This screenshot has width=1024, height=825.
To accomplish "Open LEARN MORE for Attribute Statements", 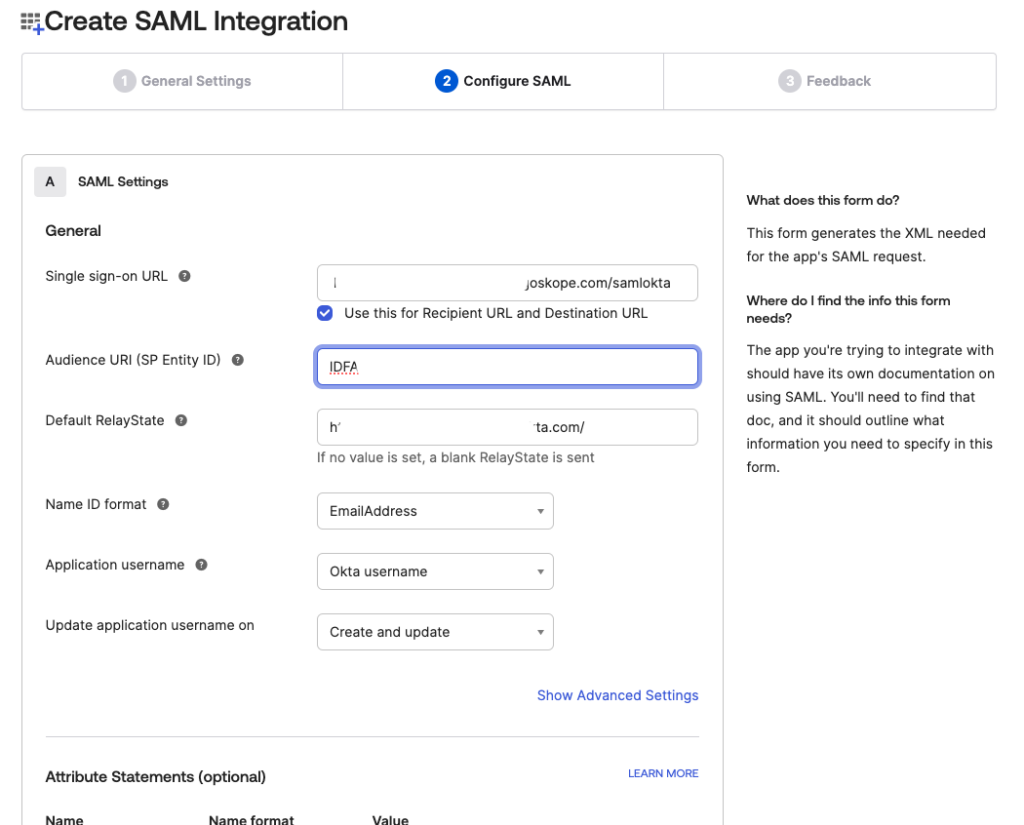I will [x=663, y=773].
